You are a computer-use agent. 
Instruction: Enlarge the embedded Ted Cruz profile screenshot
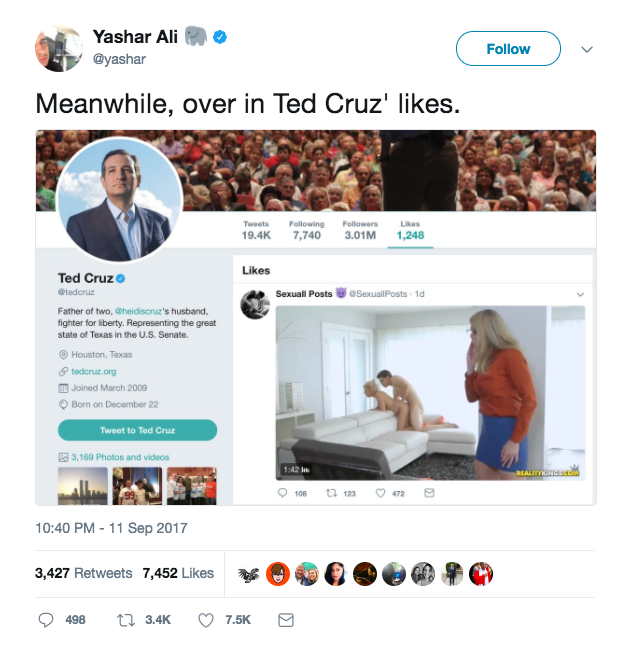(315, 317)
